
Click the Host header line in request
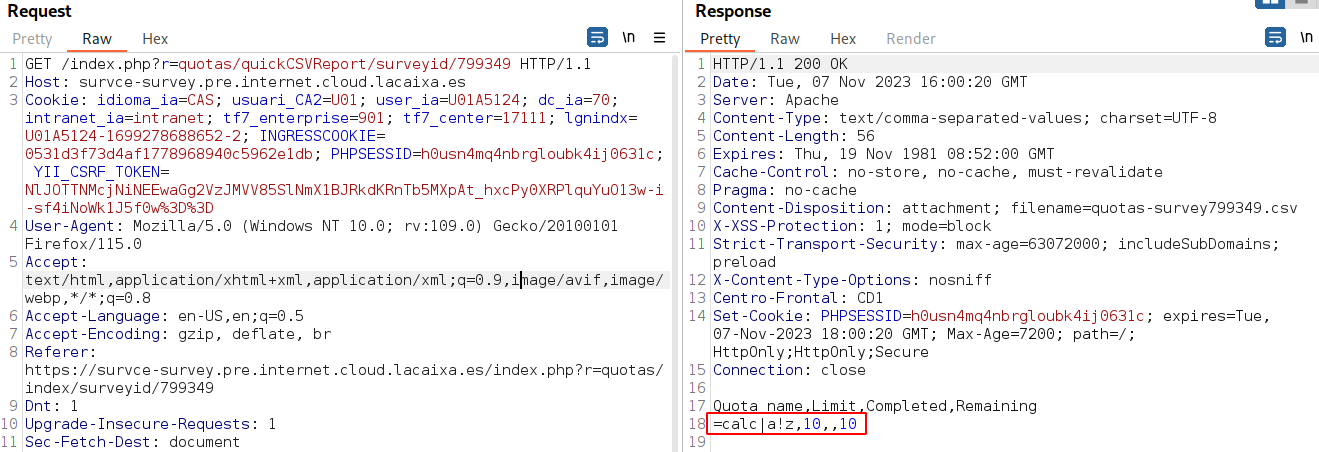(x=245, y=82)
